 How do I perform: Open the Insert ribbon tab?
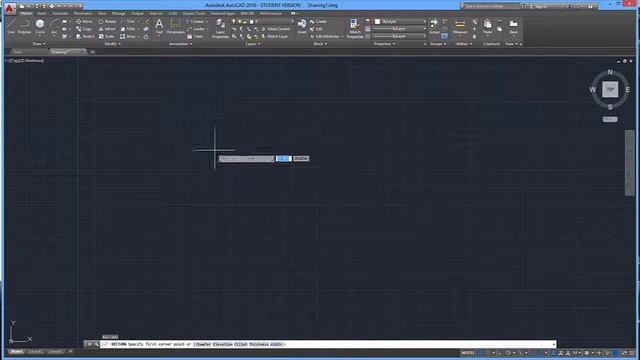[x=42, y=13]
